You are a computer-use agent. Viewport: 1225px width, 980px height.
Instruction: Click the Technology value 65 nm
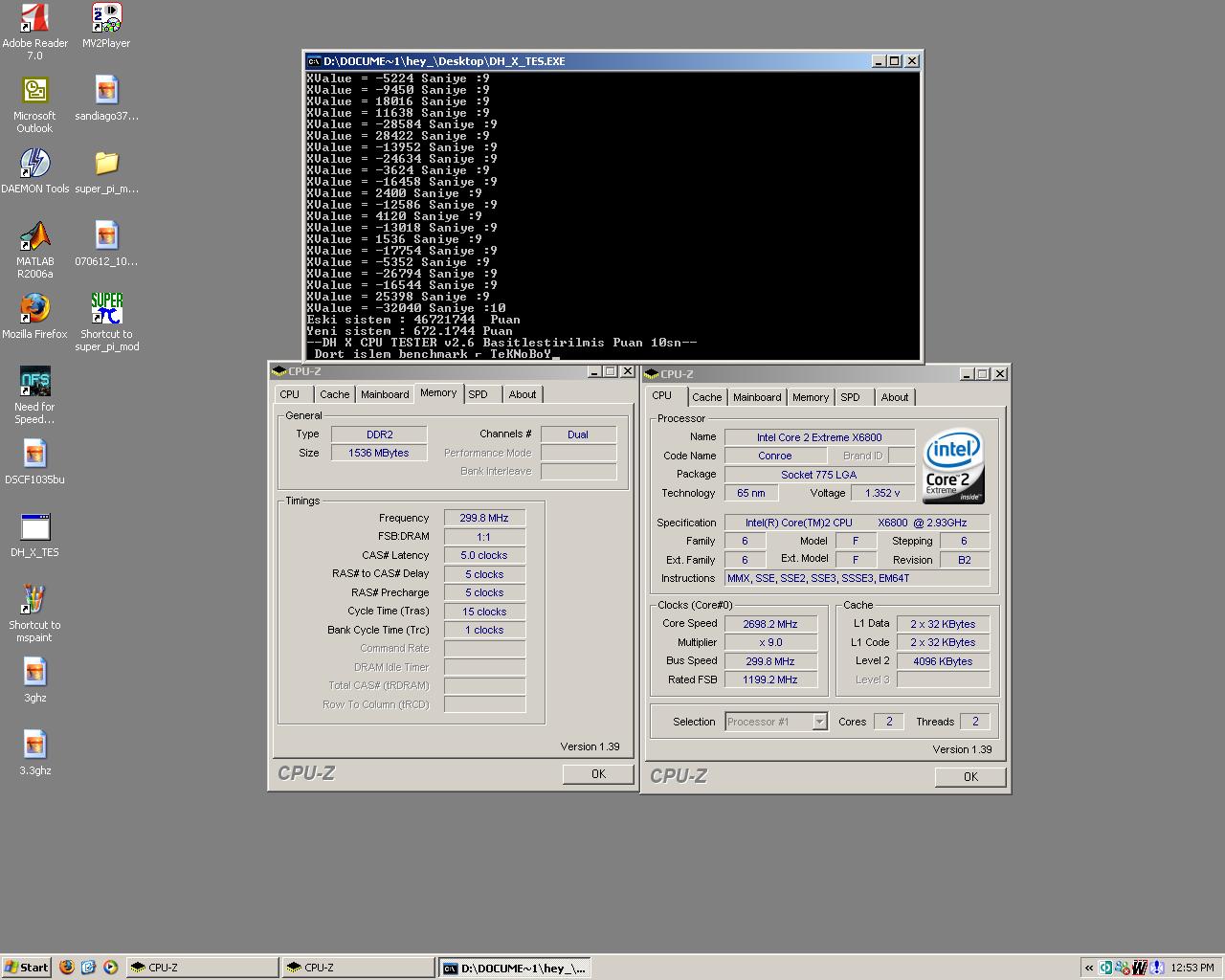point(751,493)
